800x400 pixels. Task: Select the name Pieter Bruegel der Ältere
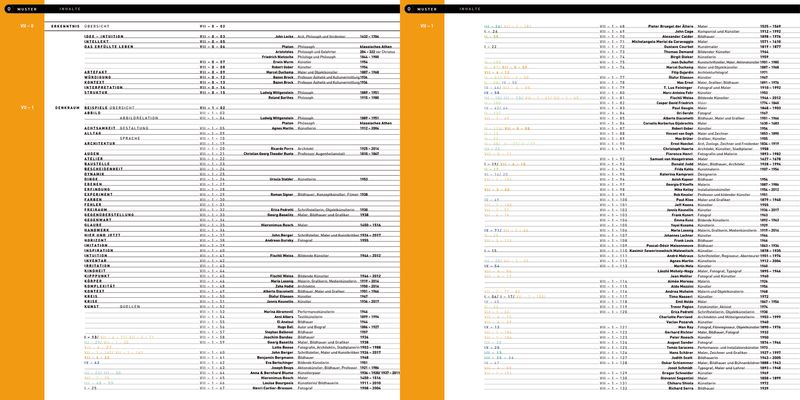coord(670,26)
